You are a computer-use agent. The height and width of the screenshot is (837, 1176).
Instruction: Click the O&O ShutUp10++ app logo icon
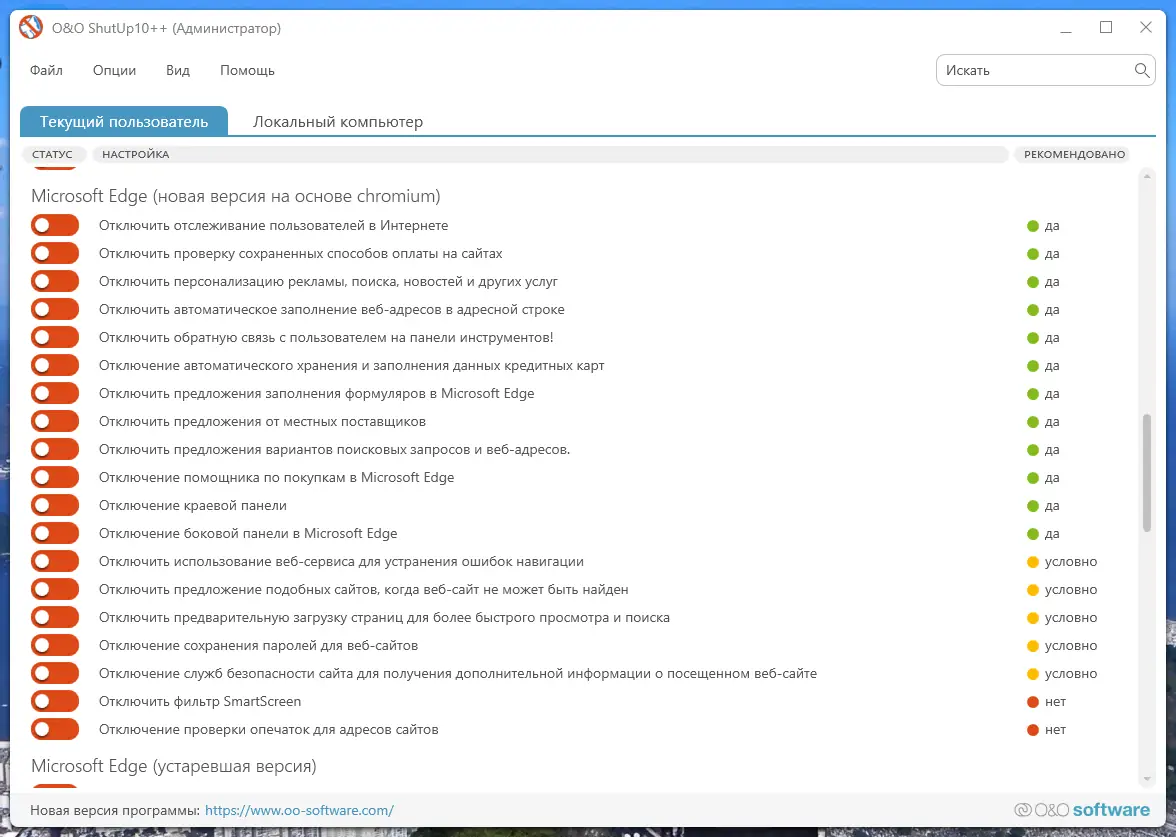31,28
